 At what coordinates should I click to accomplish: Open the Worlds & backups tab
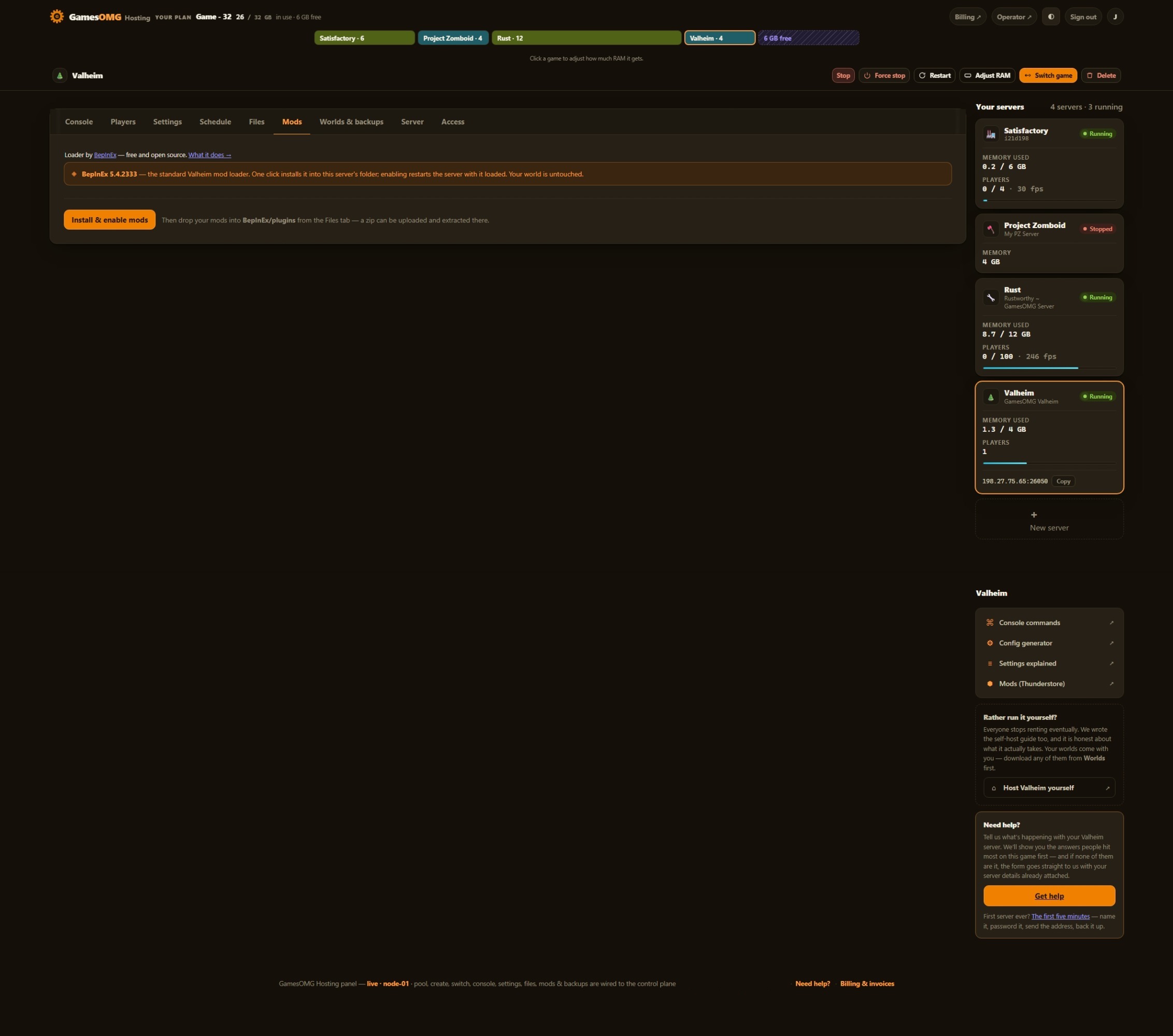click(x=351, y=122)
